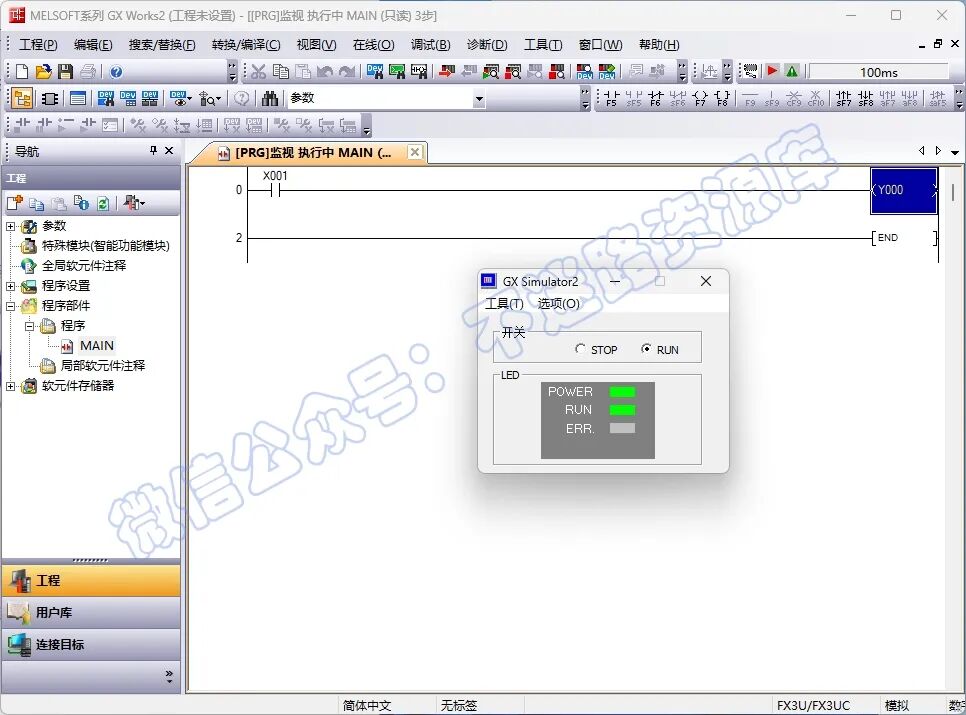Click the sF7 rising pulse contact icon
Image resolution: width=966 pixels, height=715 pixels.
843,99
